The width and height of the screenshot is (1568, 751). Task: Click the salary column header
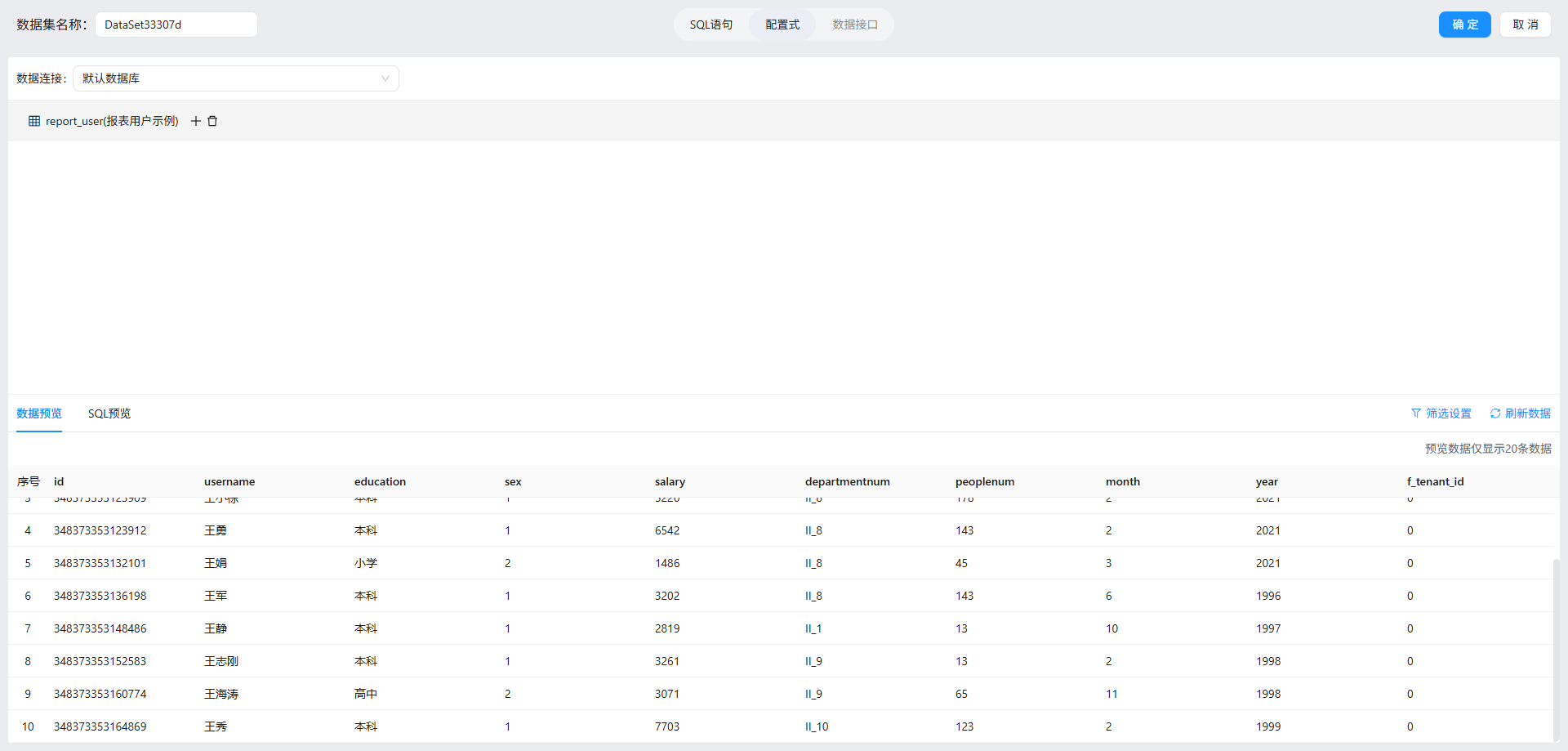pos(670,481)
